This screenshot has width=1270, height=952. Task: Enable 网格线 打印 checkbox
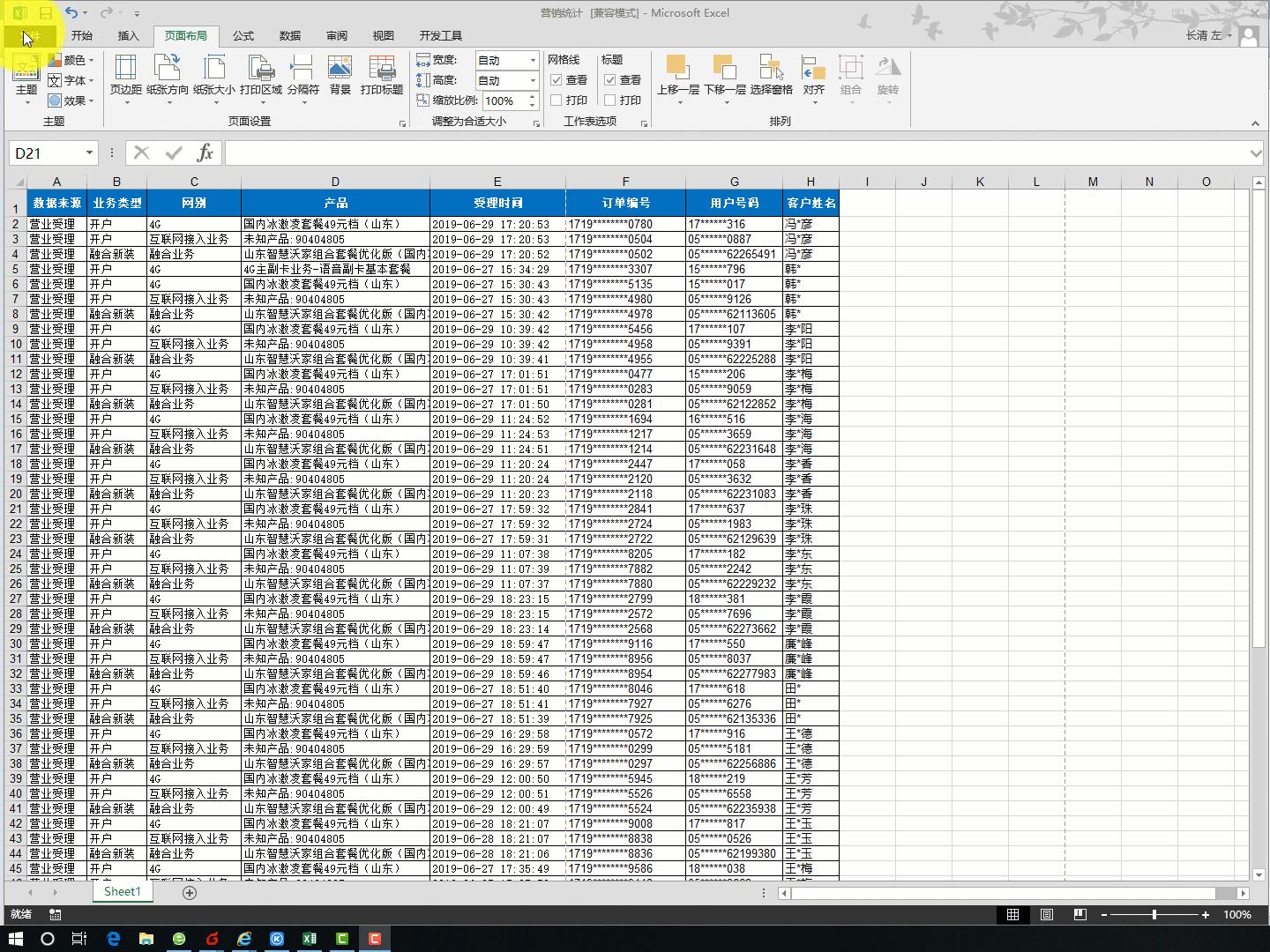(557, 100)
